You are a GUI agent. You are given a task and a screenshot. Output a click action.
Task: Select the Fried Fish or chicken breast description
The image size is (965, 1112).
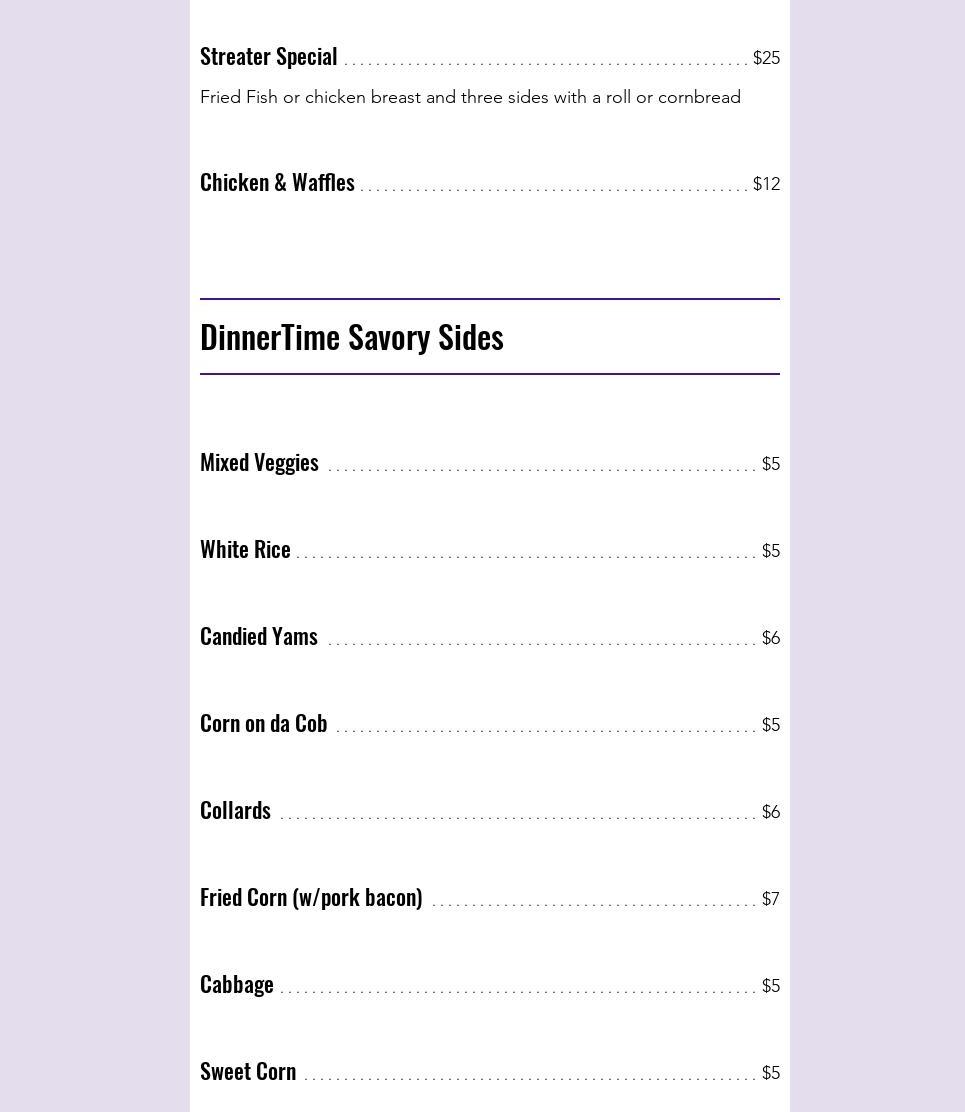tap(470, 97)
